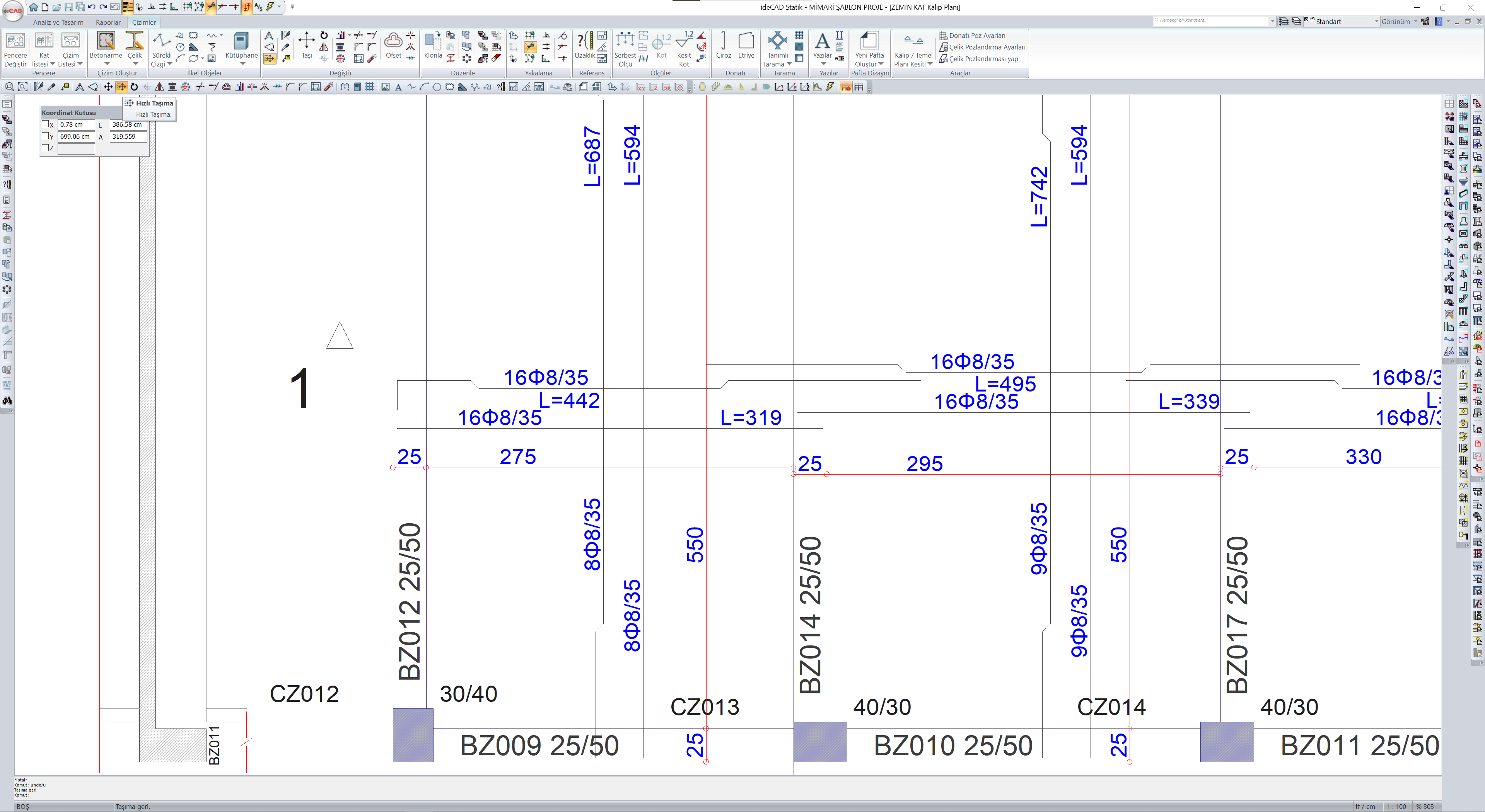
Task: Click Donatı Poz Ayarları
Action: coord(976,36)
